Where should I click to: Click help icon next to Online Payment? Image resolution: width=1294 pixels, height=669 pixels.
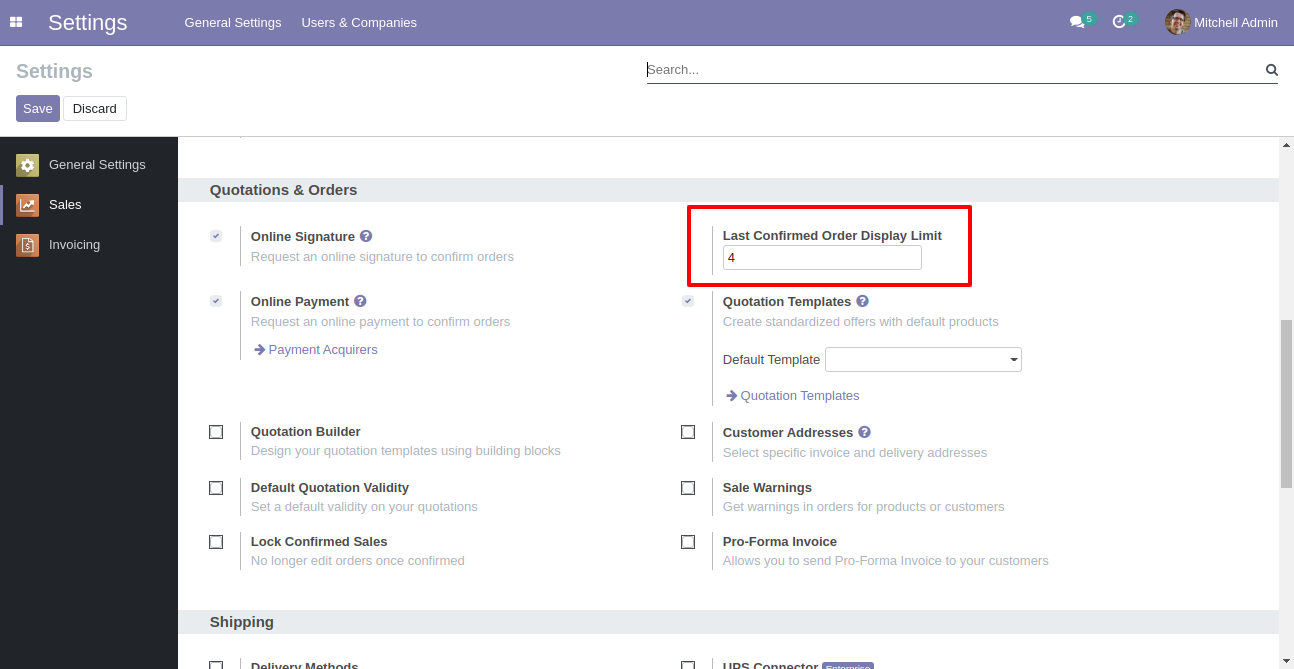tap(360, 301)
